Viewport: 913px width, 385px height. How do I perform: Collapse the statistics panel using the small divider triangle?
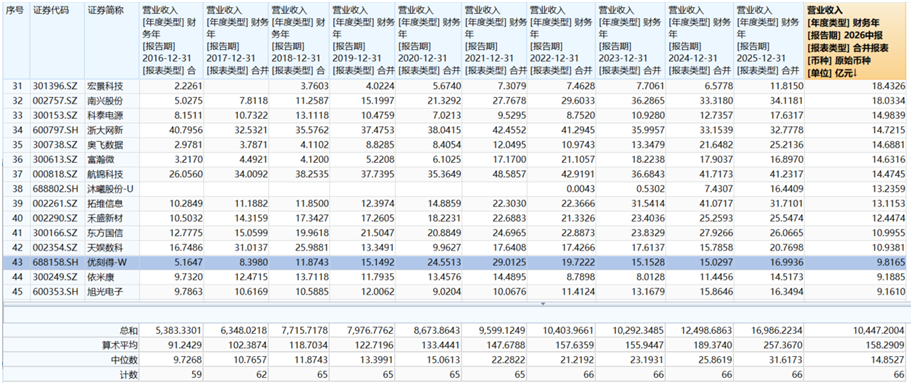tap(543, 303)
